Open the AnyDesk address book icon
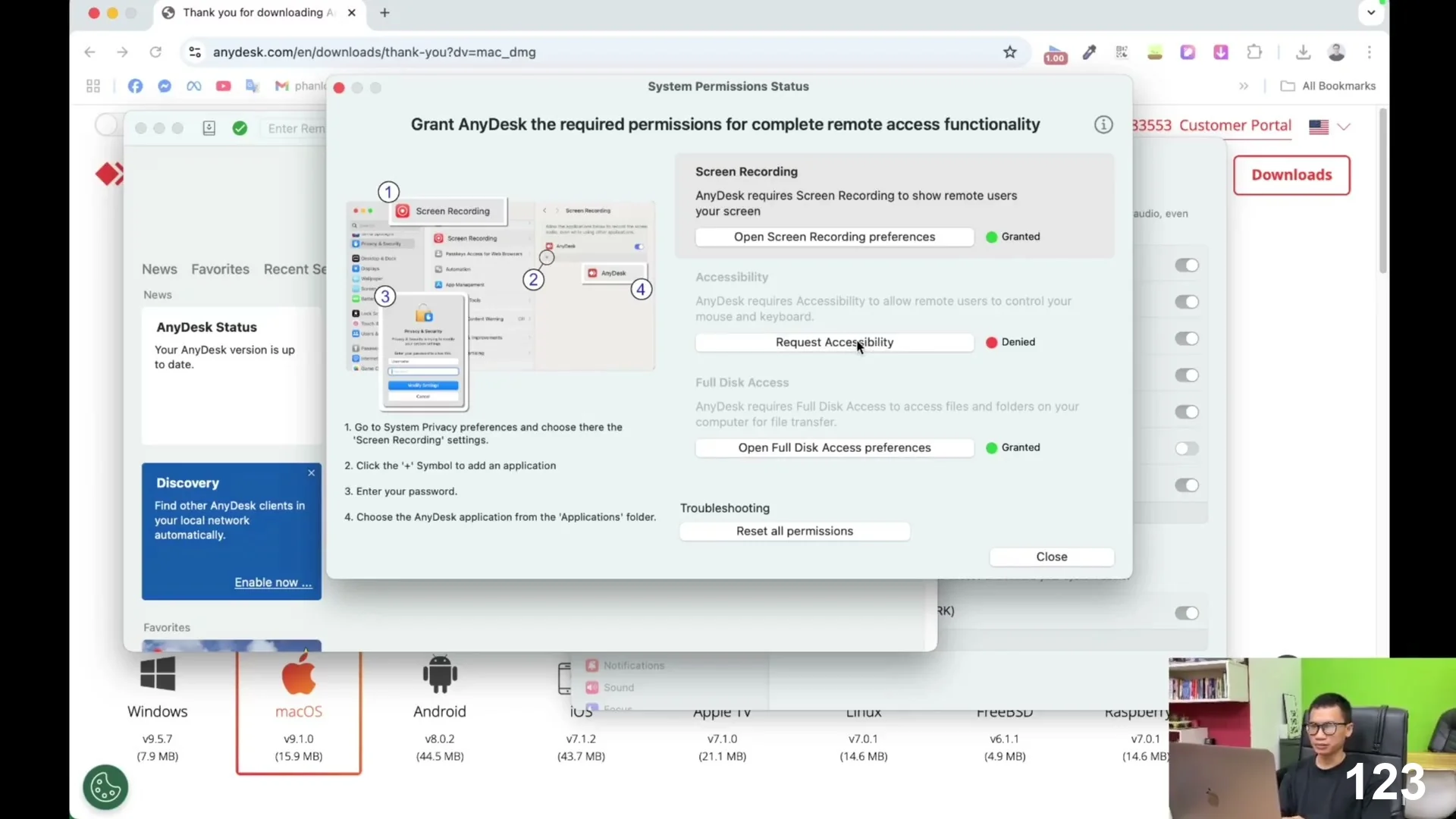This screenshot has width=1456, height=819. point(209,129)
